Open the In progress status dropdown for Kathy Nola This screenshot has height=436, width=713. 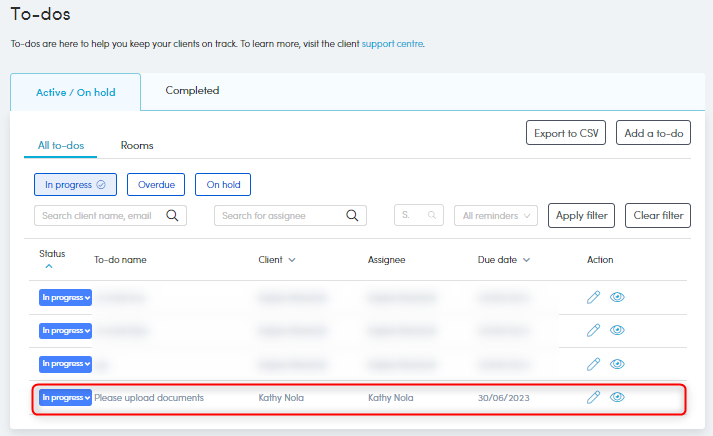click(65, 397)
